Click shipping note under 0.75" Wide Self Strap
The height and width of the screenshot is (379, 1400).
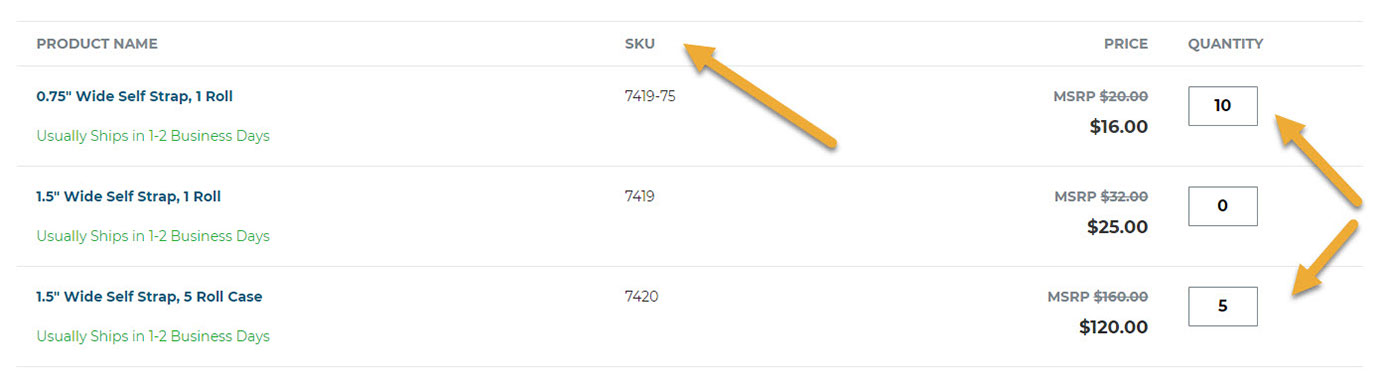153,136
